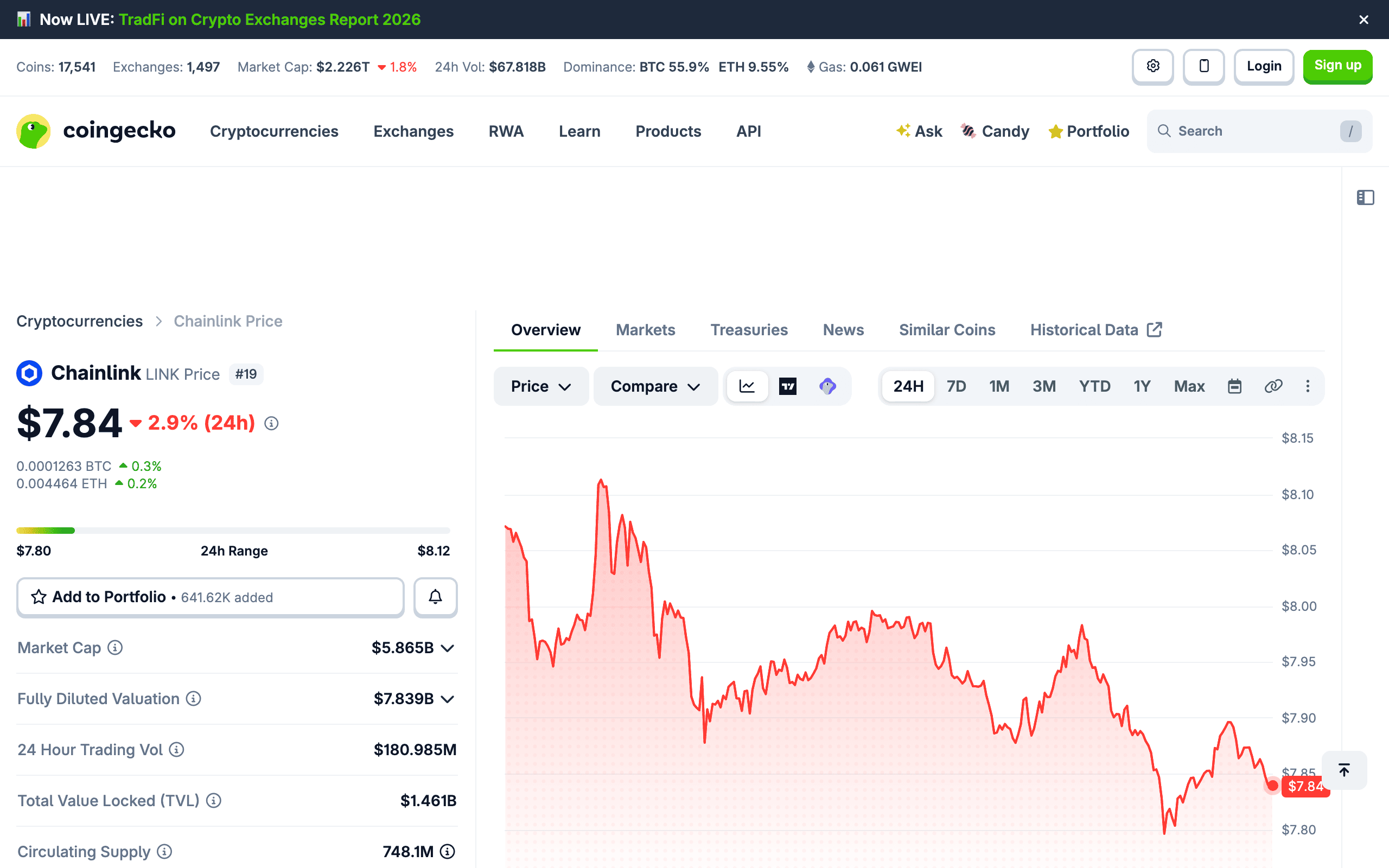Select the 7D time range
1389x868 pixels.
click(956, 386)
